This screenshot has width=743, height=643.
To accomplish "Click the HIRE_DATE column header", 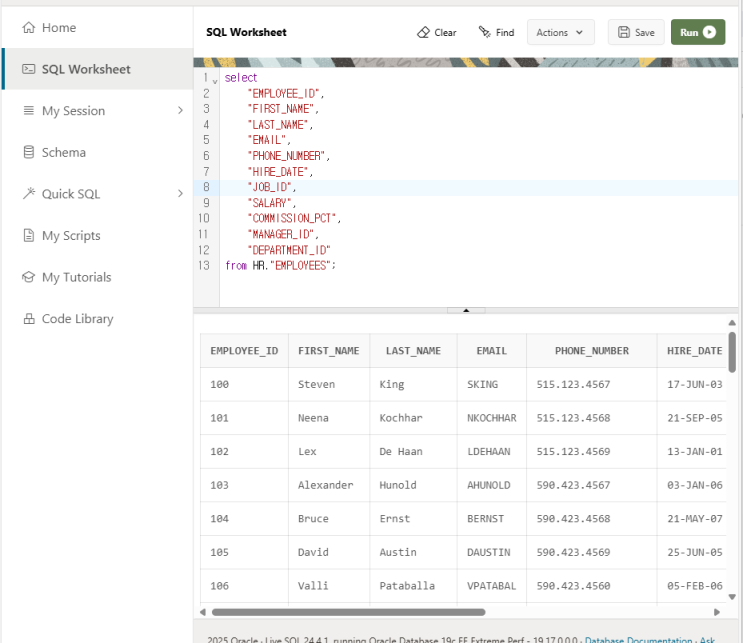I will (x=694, y=351).
